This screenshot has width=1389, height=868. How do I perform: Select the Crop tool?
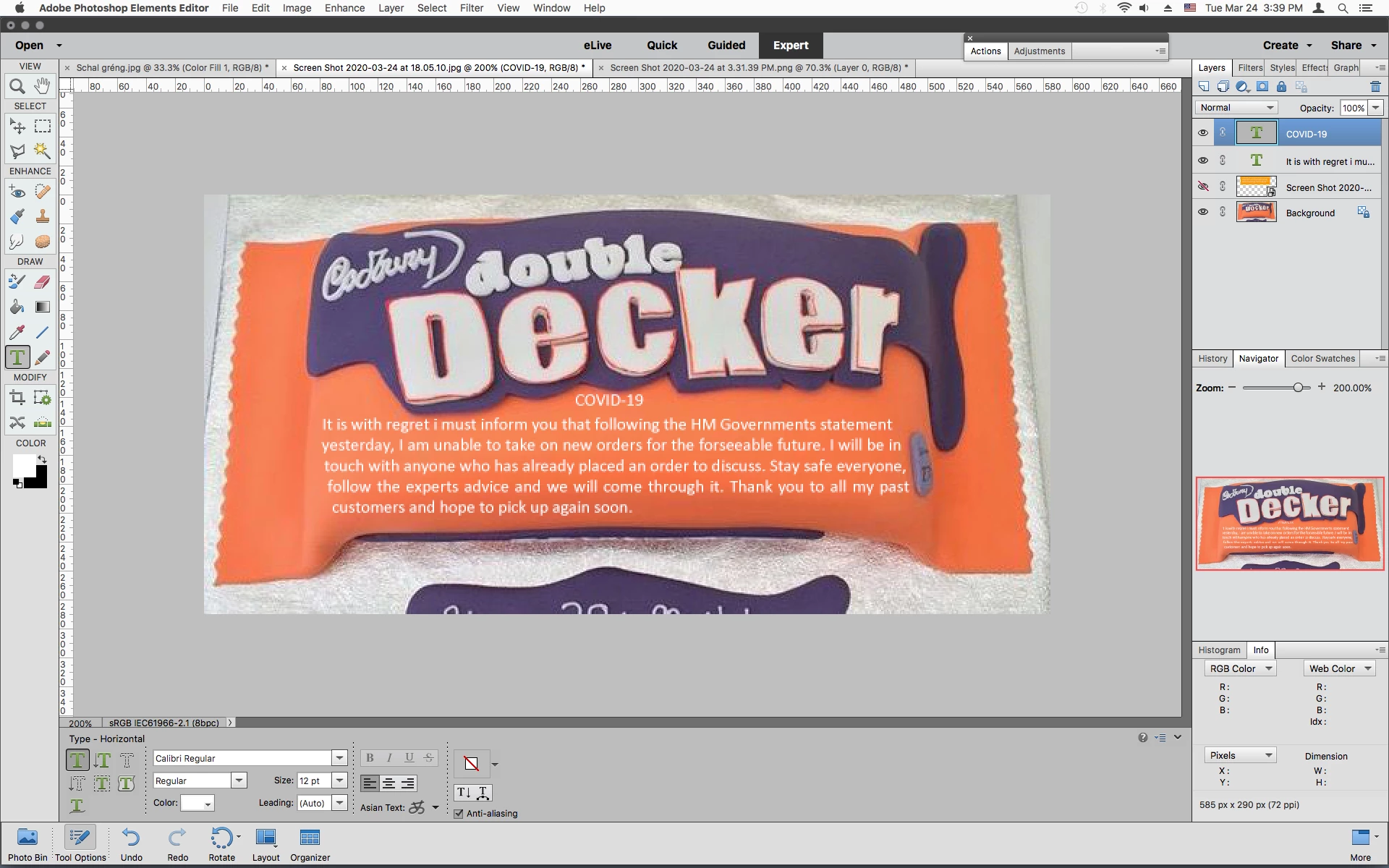17,397
